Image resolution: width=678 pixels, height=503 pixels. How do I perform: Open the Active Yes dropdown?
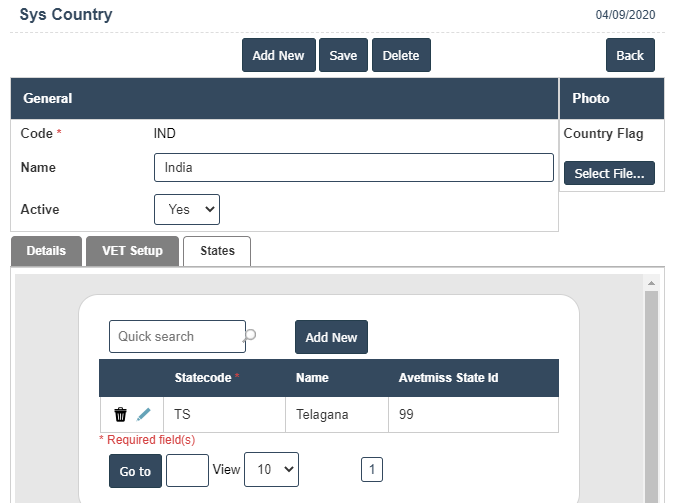click(187, 209)
